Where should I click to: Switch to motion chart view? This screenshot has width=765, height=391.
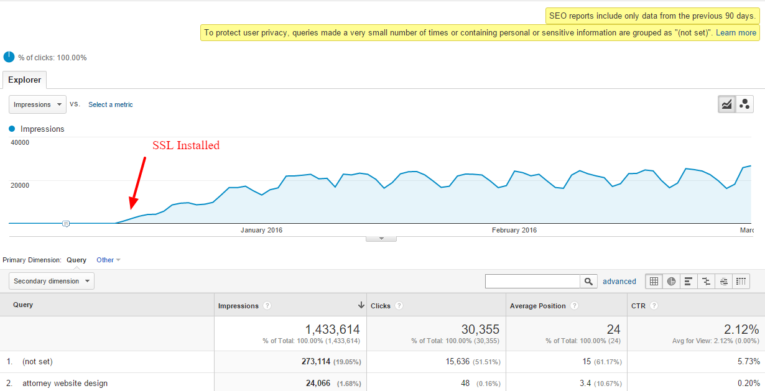coord(744,104)
